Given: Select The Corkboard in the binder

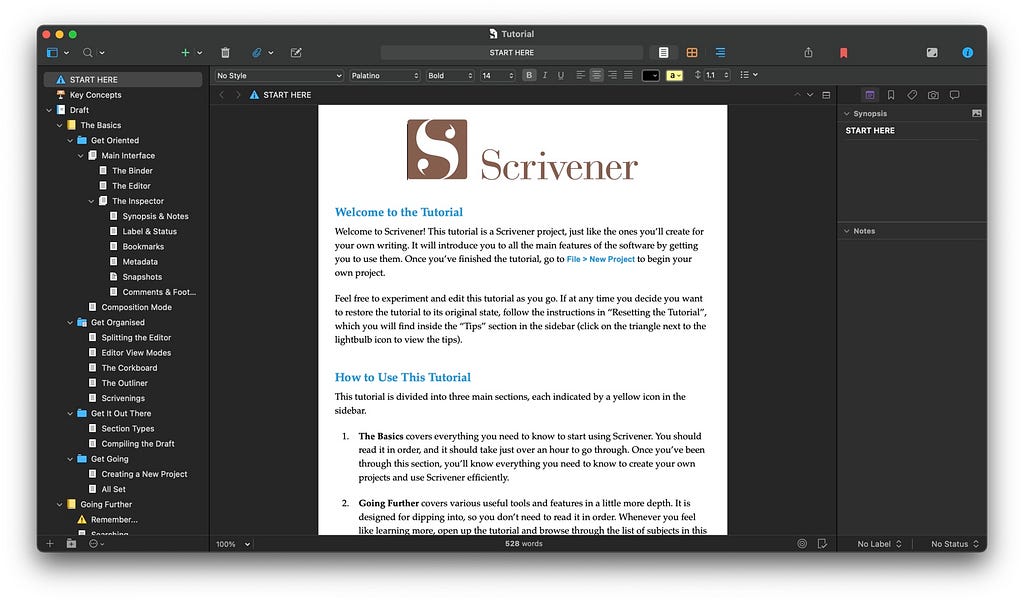Looking at the screenshot, I should coord(129,368).
